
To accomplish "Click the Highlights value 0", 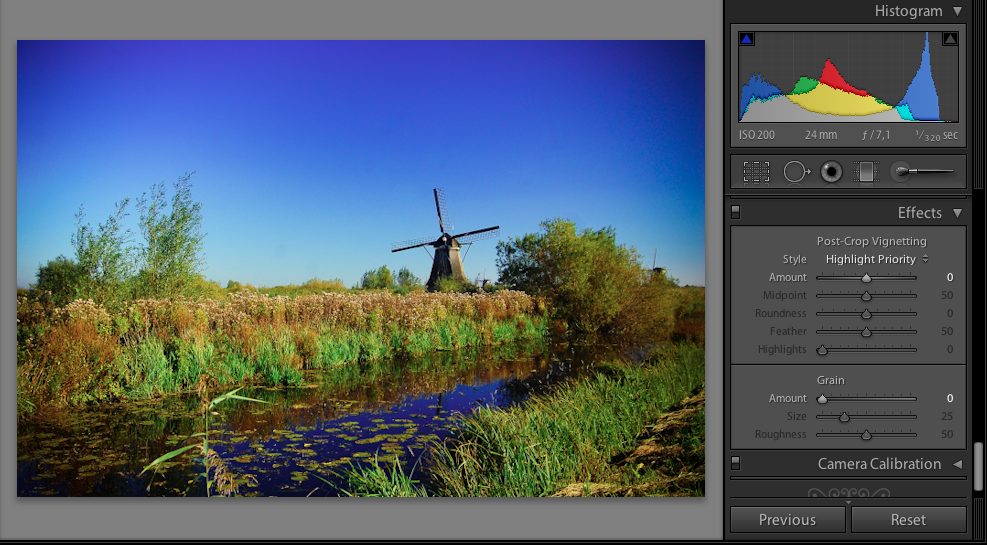I will tap(950, 349).
